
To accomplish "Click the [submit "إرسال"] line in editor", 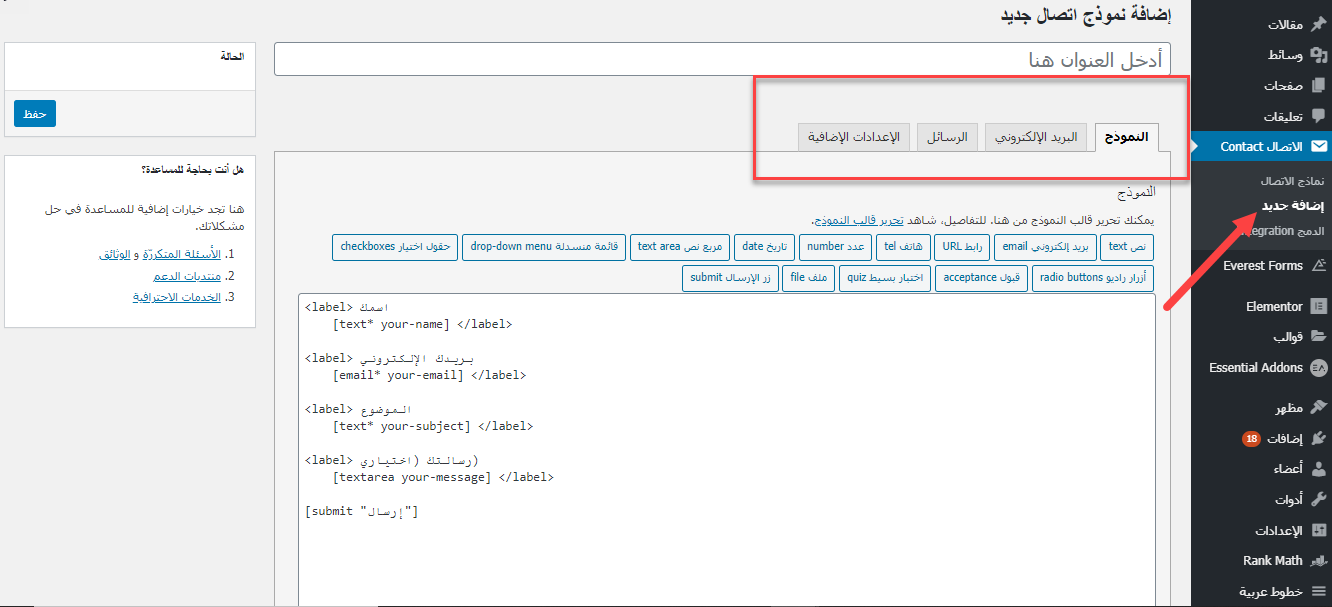I will [x=362, y=512].
